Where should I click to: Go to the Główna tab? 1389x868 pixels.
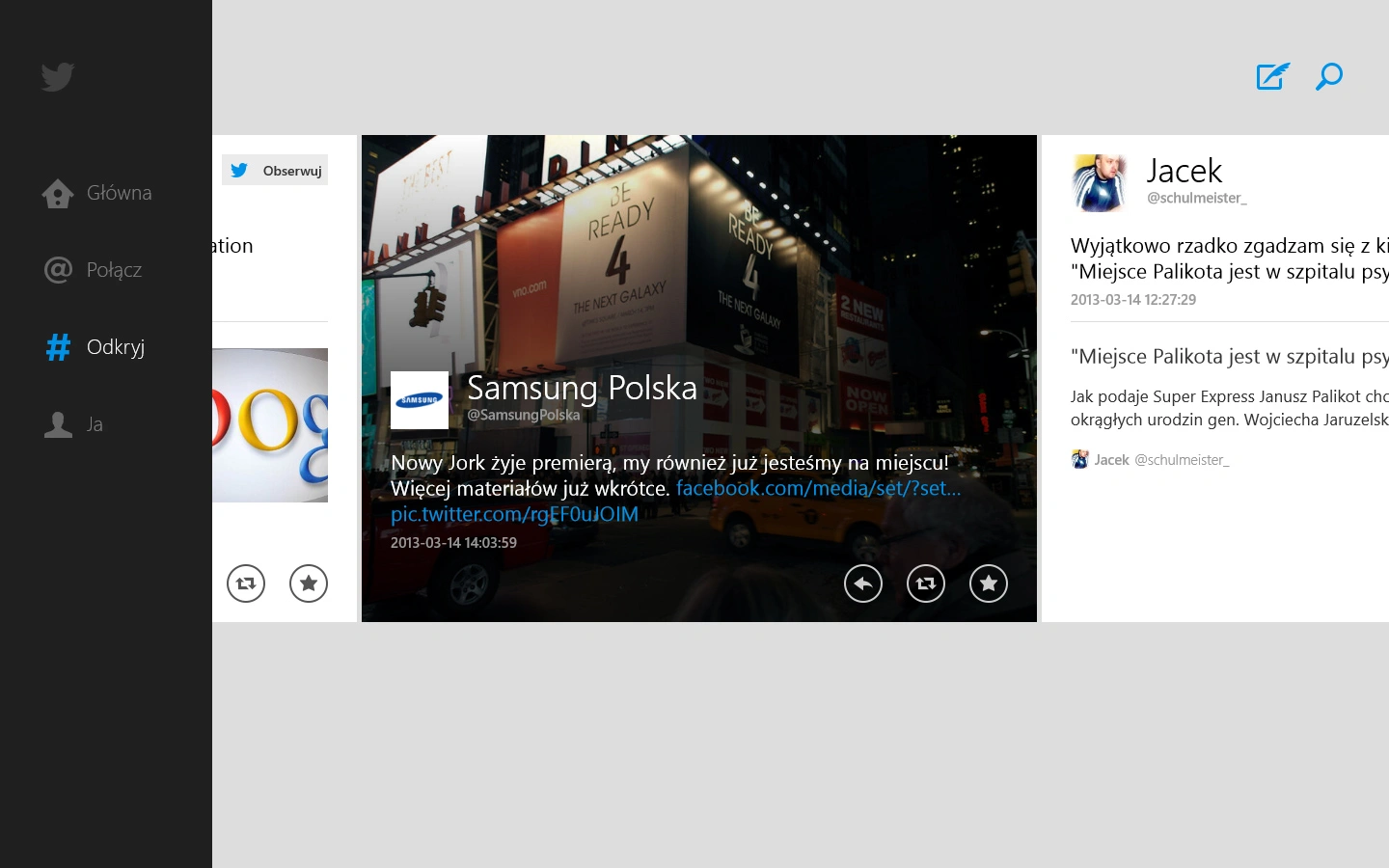pyautogui.click(x=119, y=193)
